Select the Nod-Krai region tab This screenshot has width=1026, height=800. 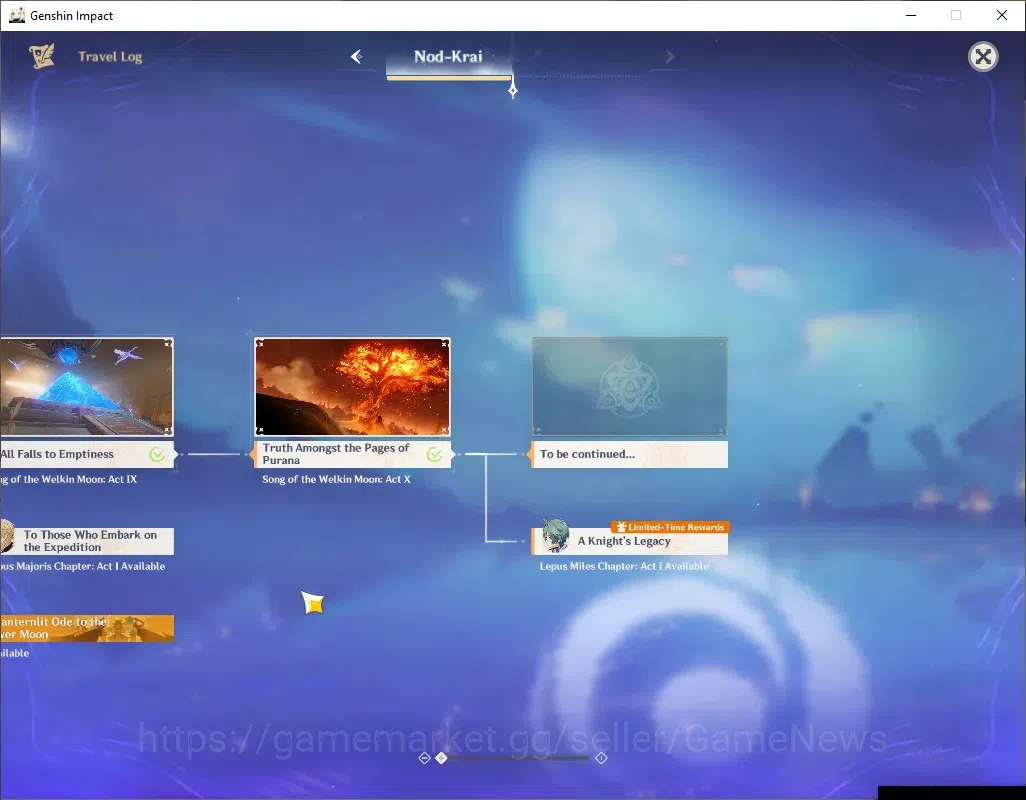pyautogui.click(x=448, y=57)
